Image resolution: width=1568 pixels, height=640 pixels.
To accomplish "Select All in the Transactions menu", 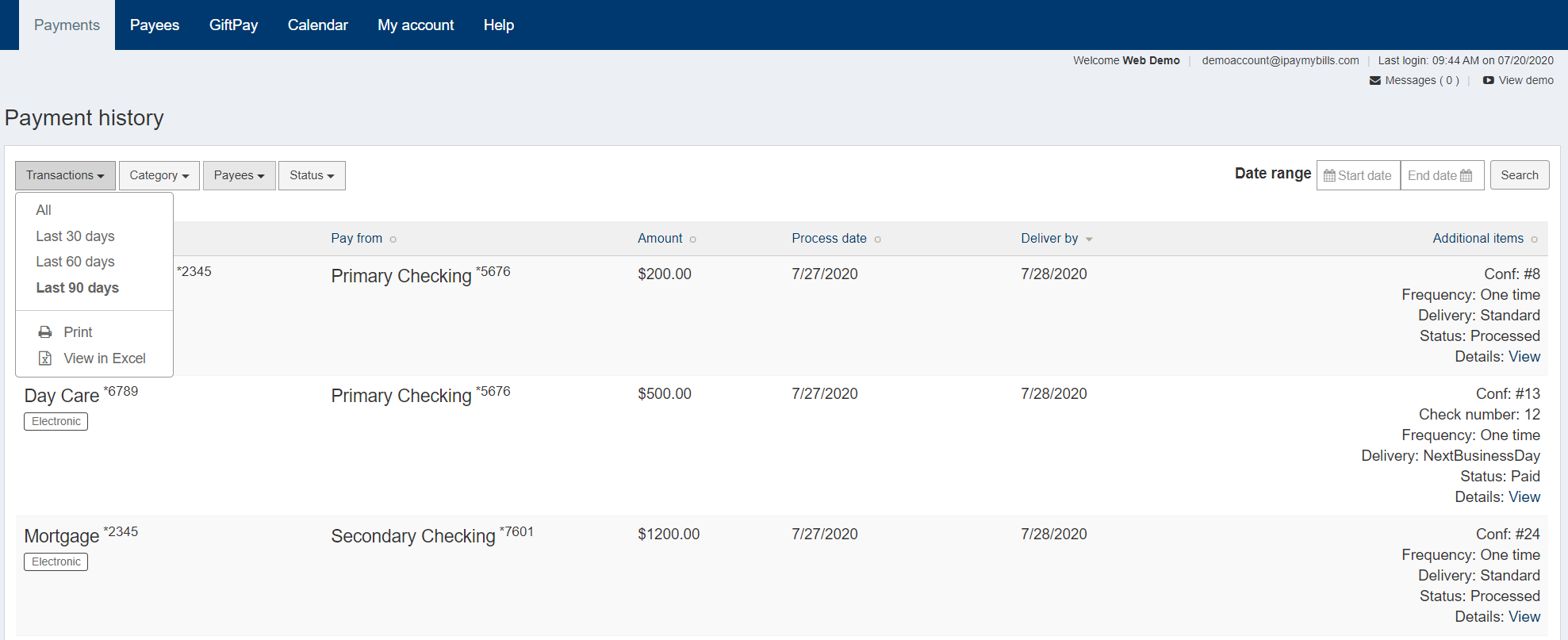I will click(x=44, y=210).
